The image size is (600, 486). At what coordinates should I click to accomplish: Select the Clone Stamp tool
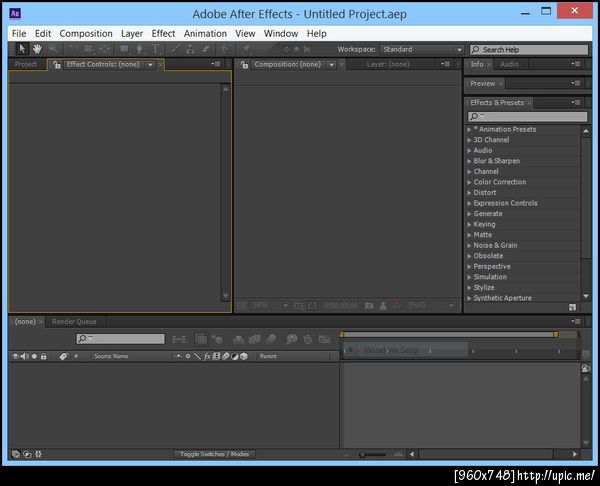[190, 49]
